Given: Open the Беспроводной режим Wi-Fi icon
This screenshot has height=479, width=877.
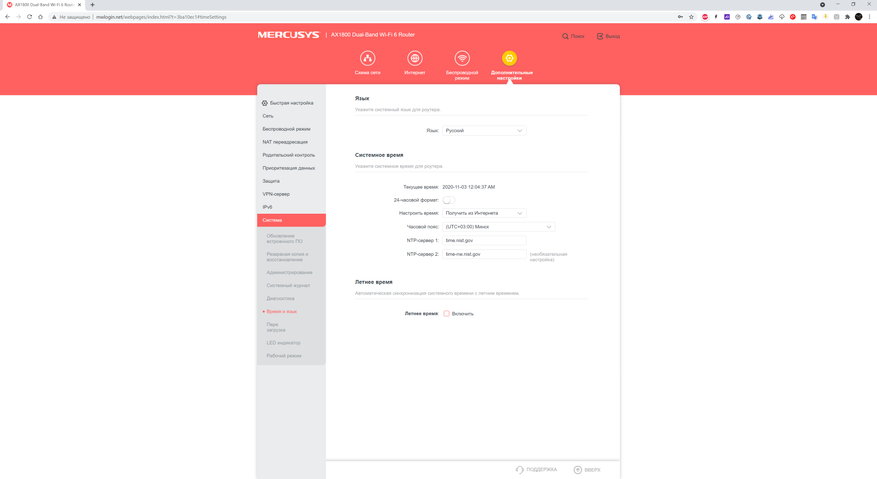Looking at the screenshot, I should (x=462, y=59).
